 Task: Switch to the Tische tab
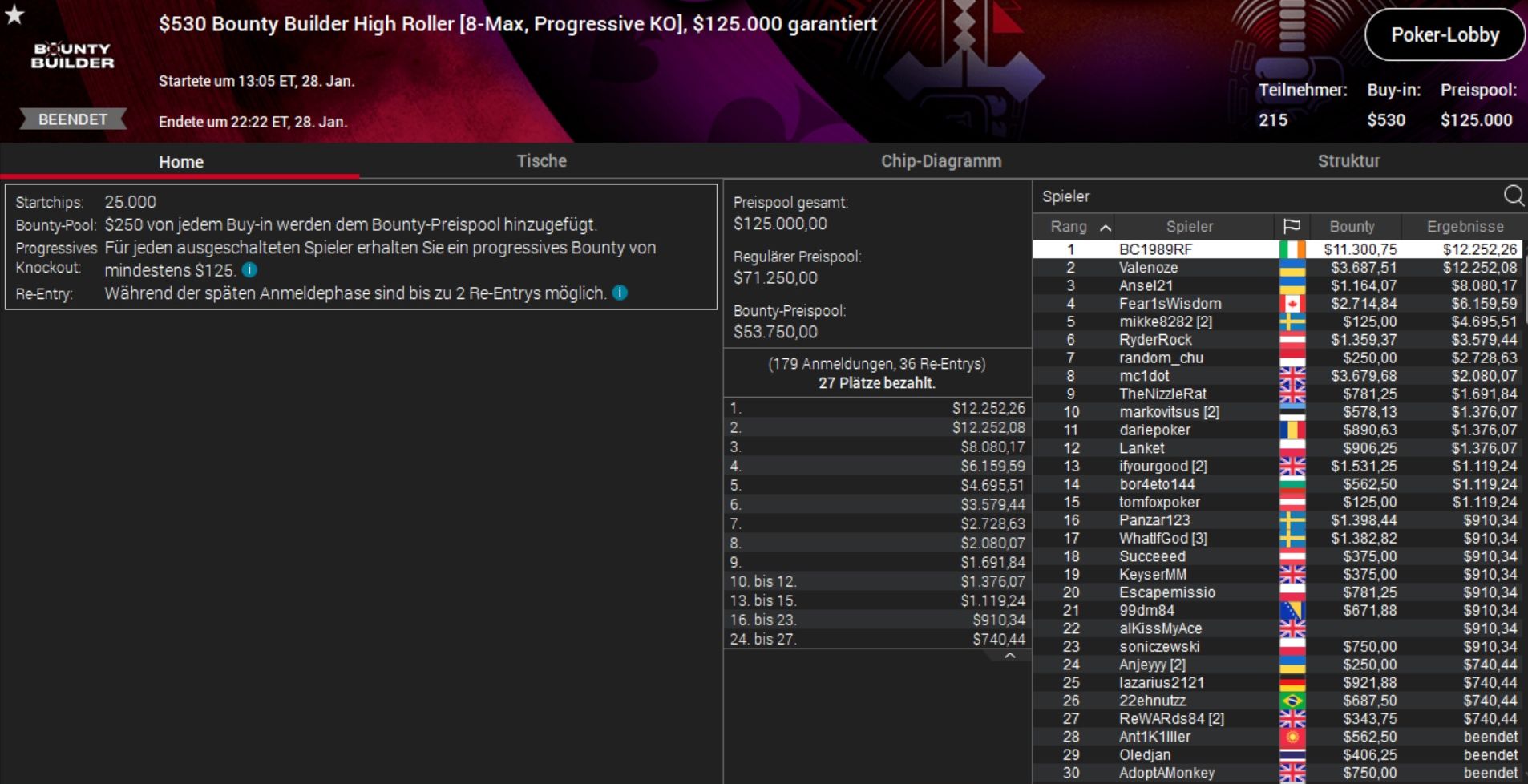[x=541, y=161]
